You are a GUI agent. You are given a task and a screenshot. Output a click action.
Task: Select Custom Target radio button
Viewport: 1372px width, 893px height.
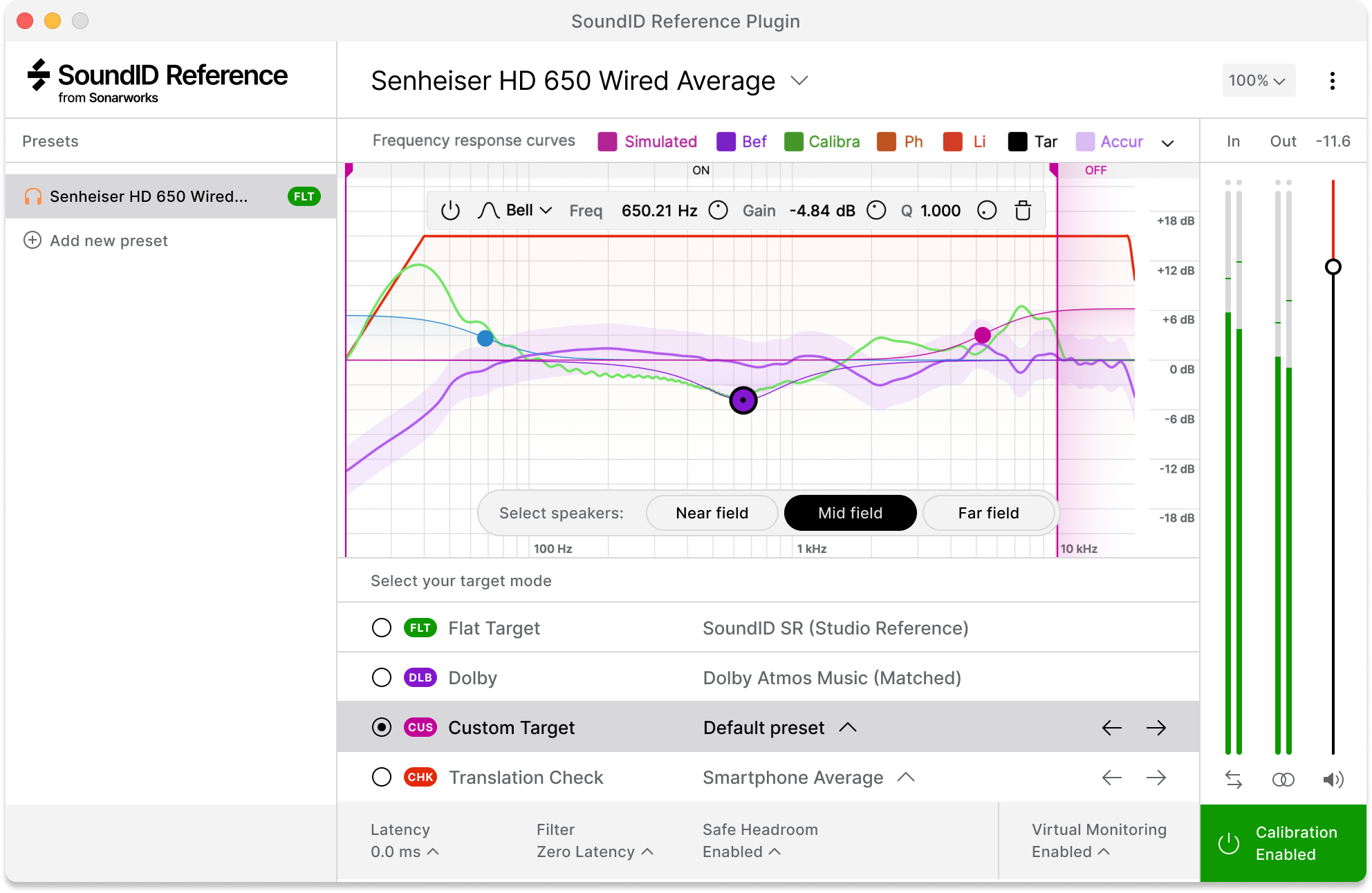[x=382, y=727]
